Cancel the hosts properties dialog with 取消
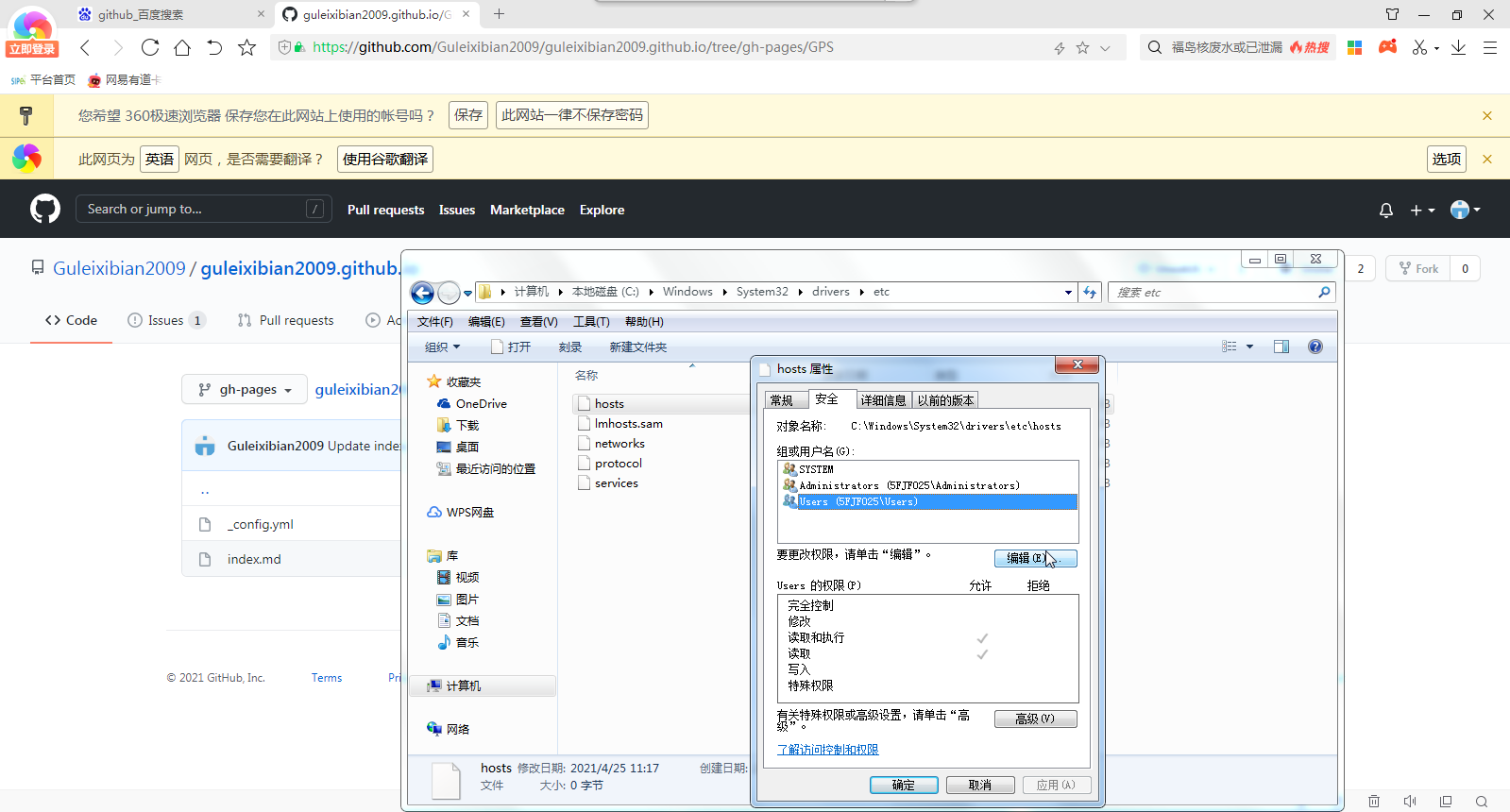The image size is (1510, 812). tap(980, 785)
